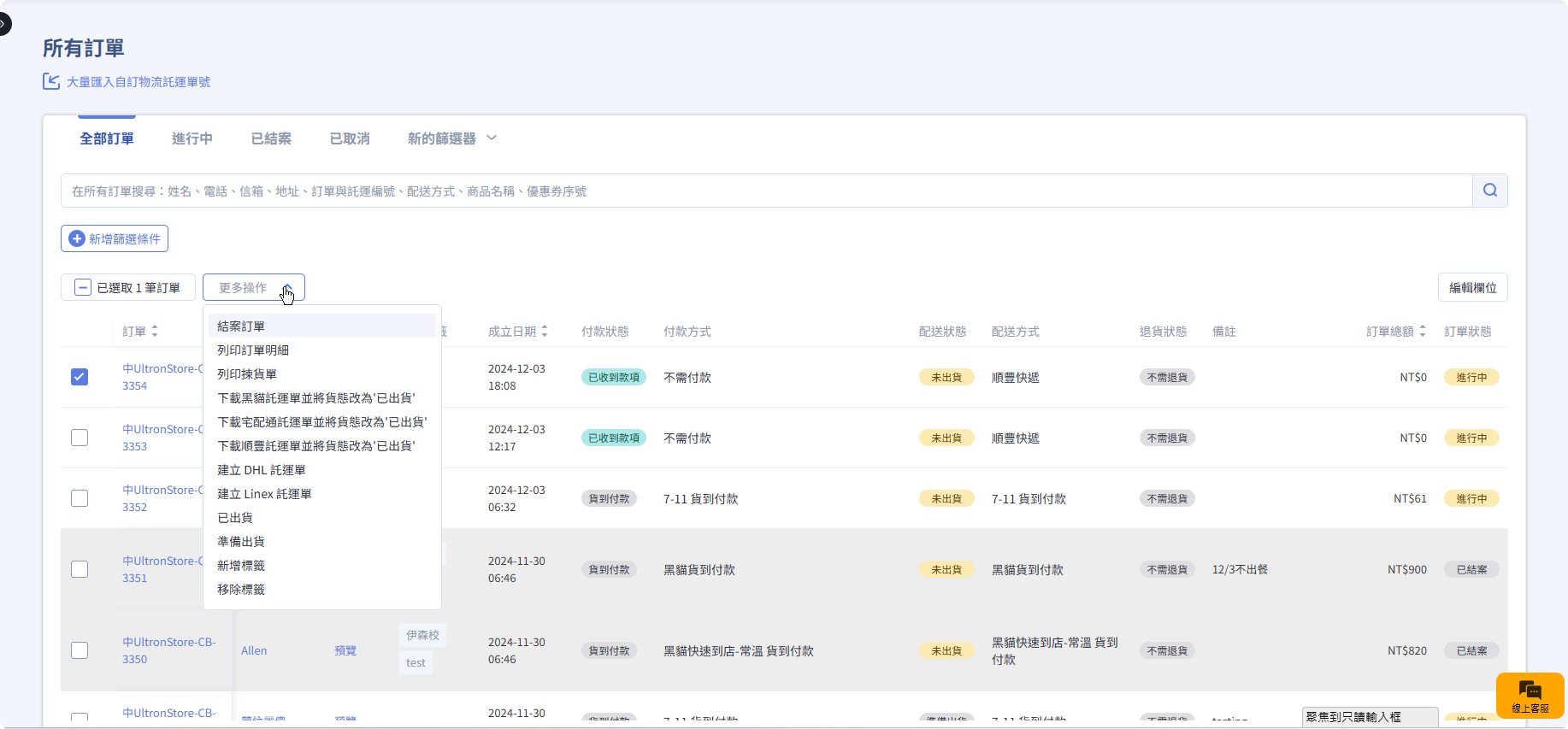
Task: Open order link ending 3353
Action: click(162, 438)
